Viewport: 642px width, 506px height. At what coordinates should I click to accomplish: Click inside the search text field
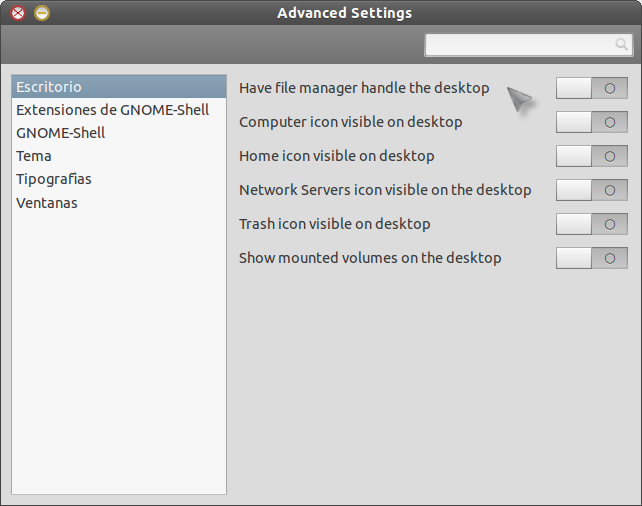tap(520, 45)
